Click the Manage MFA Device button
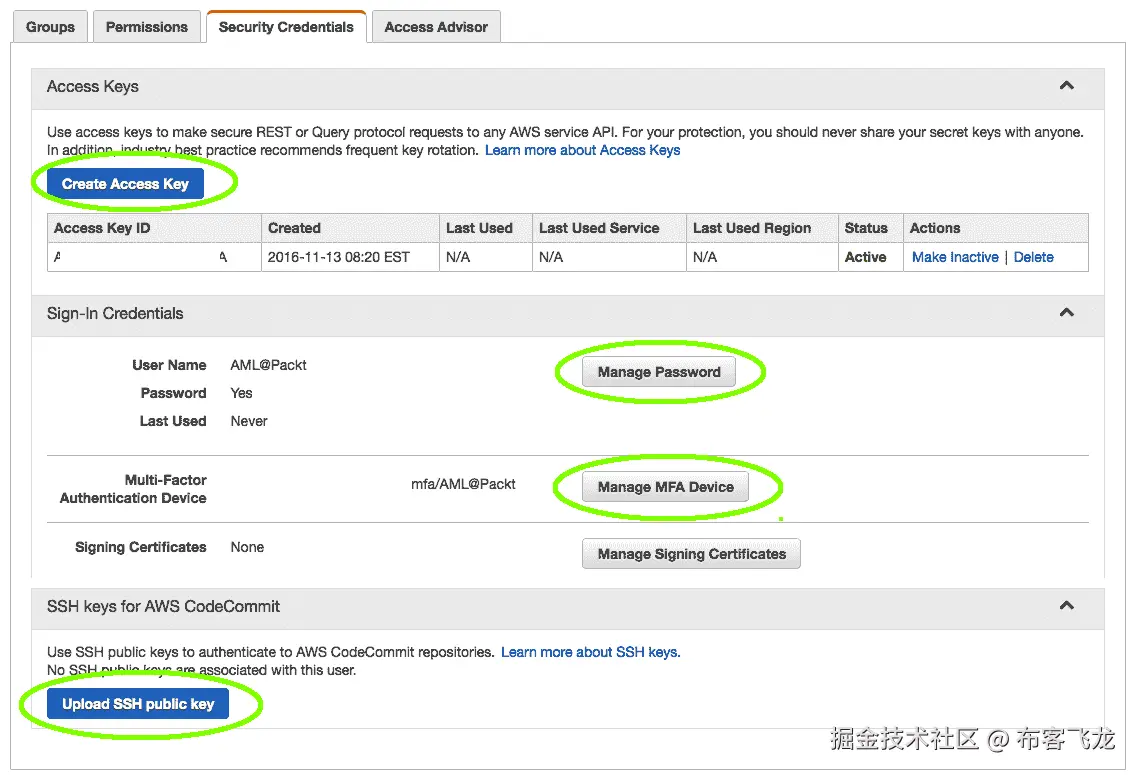This screenshot has height=775, width=1138. (x=666, y=487)
